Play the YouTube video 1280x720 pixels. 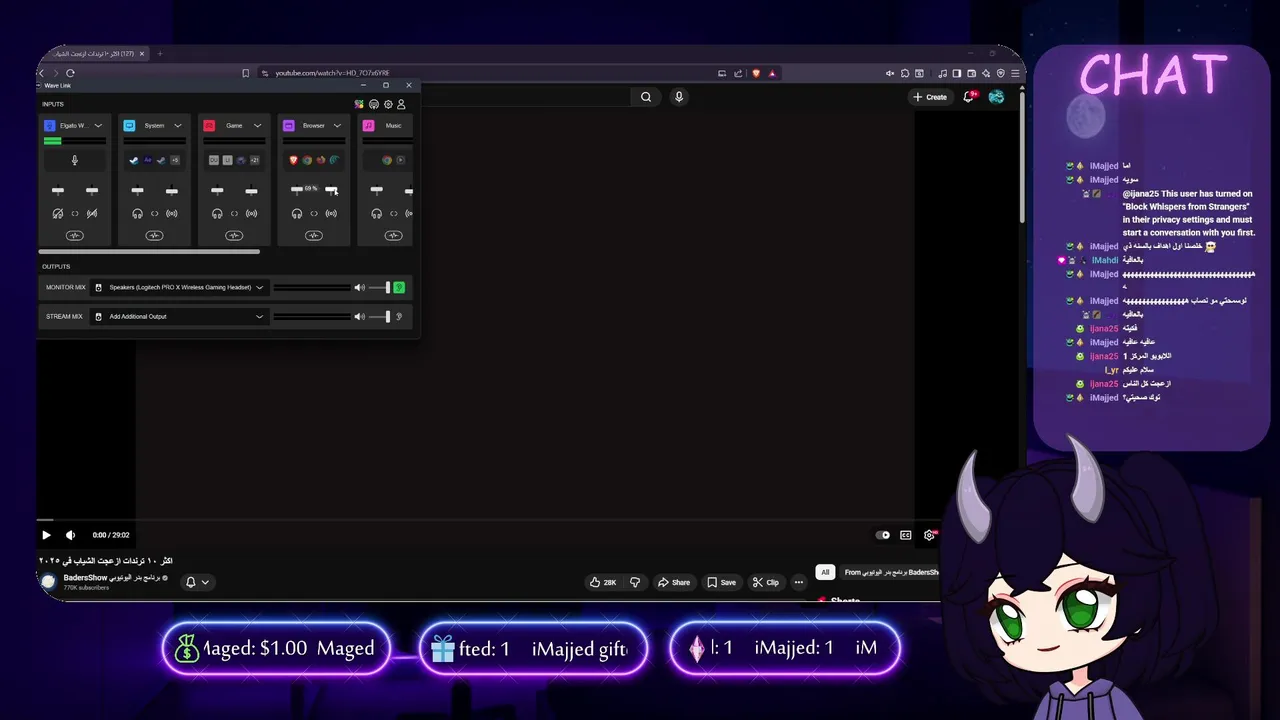(x=46, y=535)
